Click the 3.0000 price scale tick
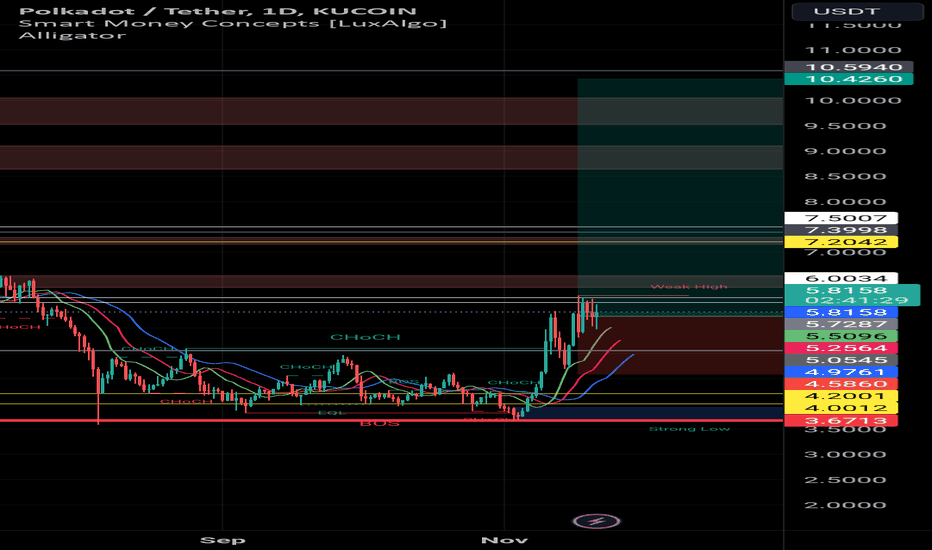Screen dimensions: 932x550 pos(845,454)
